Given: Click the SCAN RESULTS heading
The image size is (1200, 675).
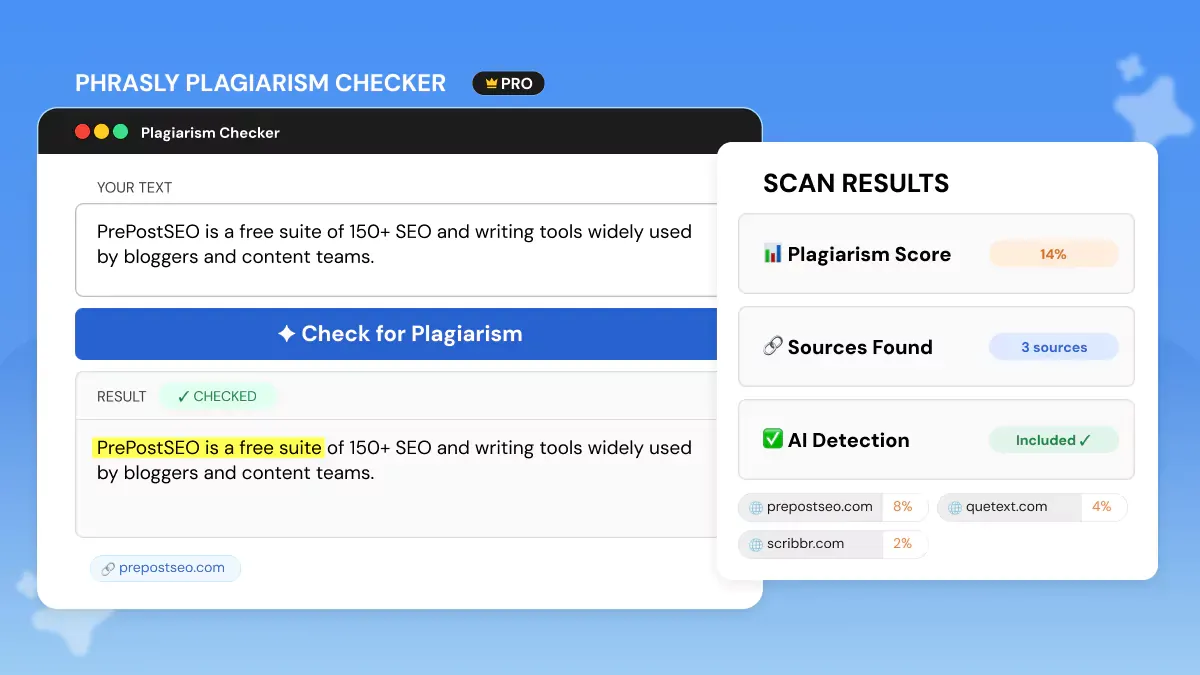Looking at the screenshot, I should 856,183.
